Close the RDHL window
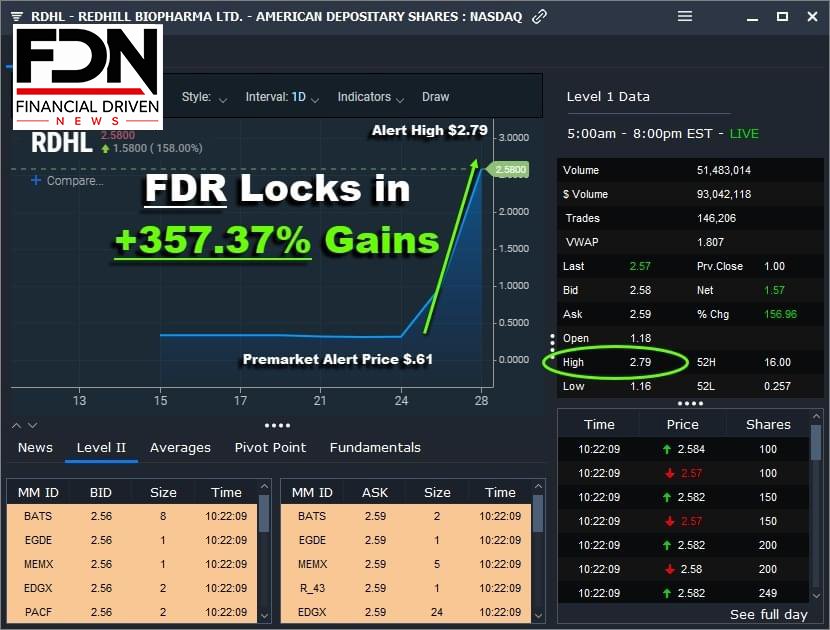Screen dimensions: 830x630 pyautogui.click(x=813, y=16)
